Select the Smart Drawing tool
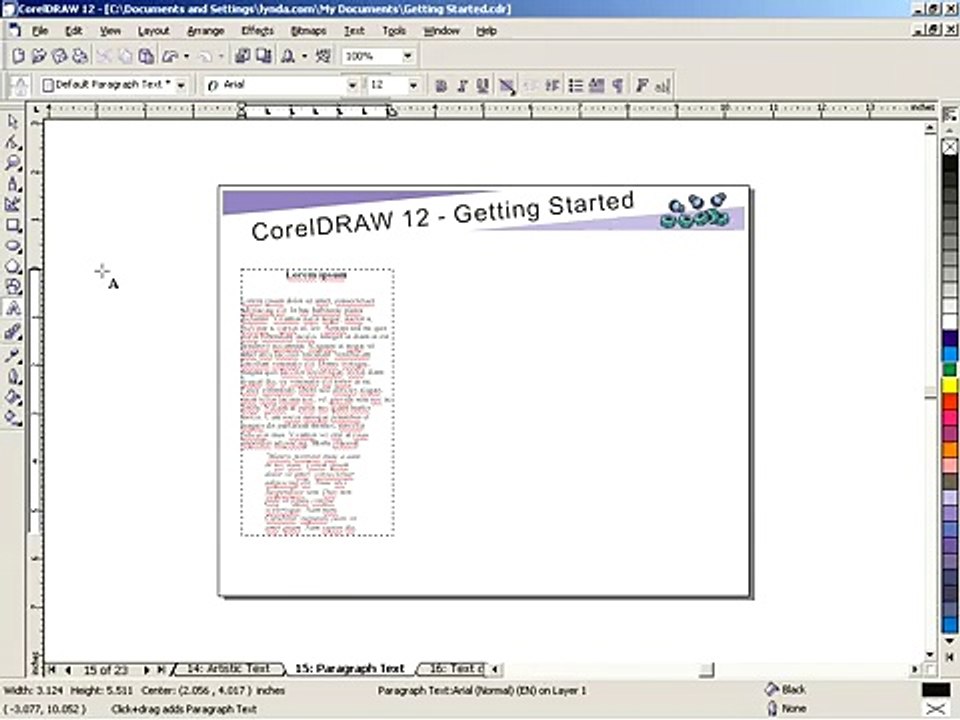This screenshot has width=960, height=720. 13,204
